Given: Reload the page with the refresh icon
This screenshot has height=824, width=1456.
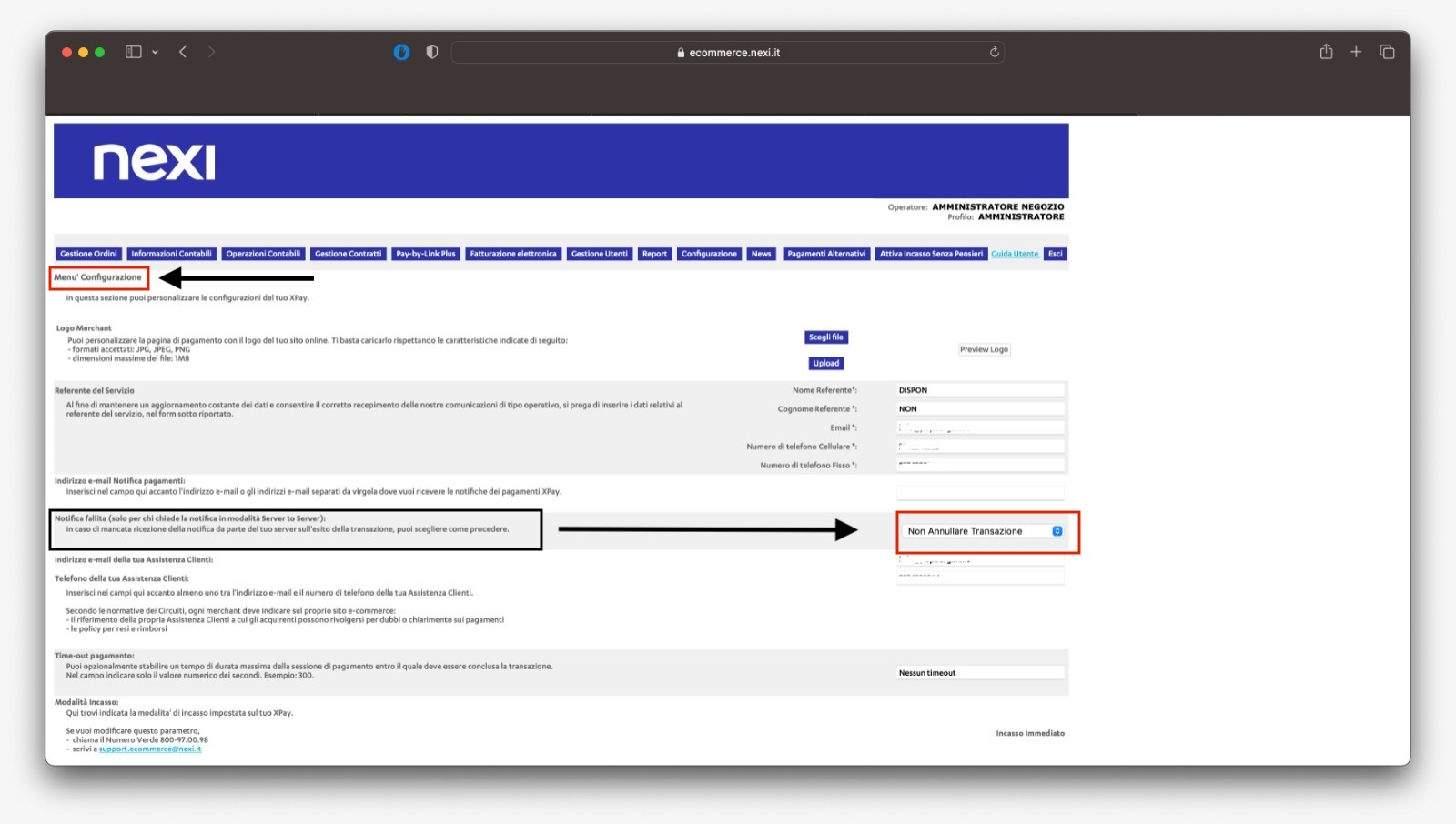Looking at the screenshot, I should pos(995,52).
